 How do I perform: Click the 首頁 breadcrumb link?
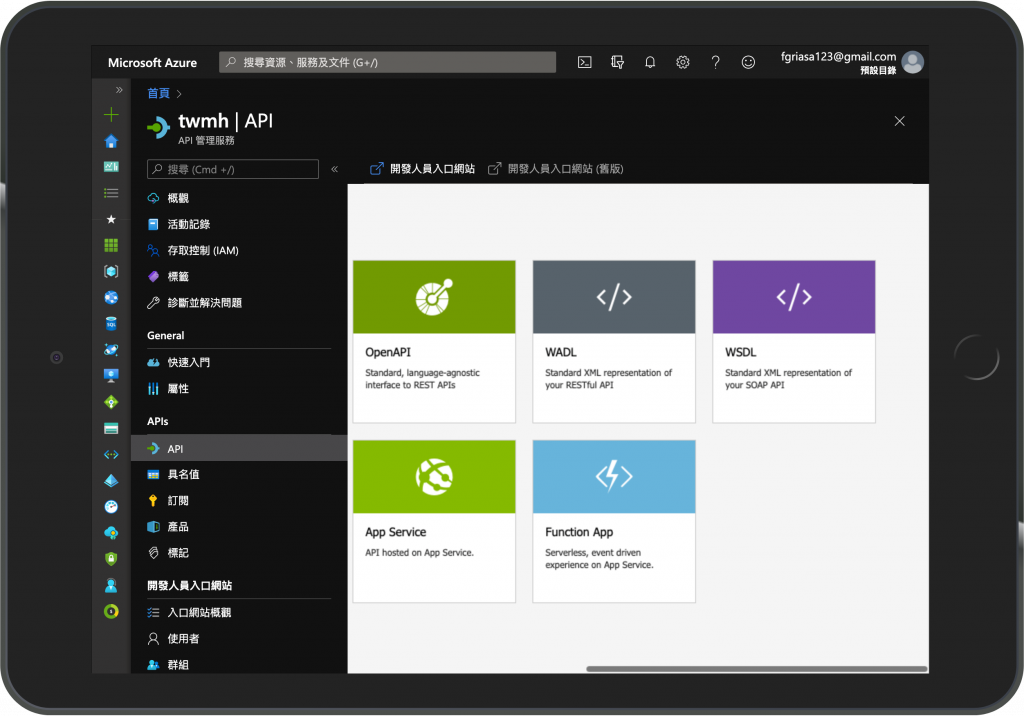click(158, 93)
